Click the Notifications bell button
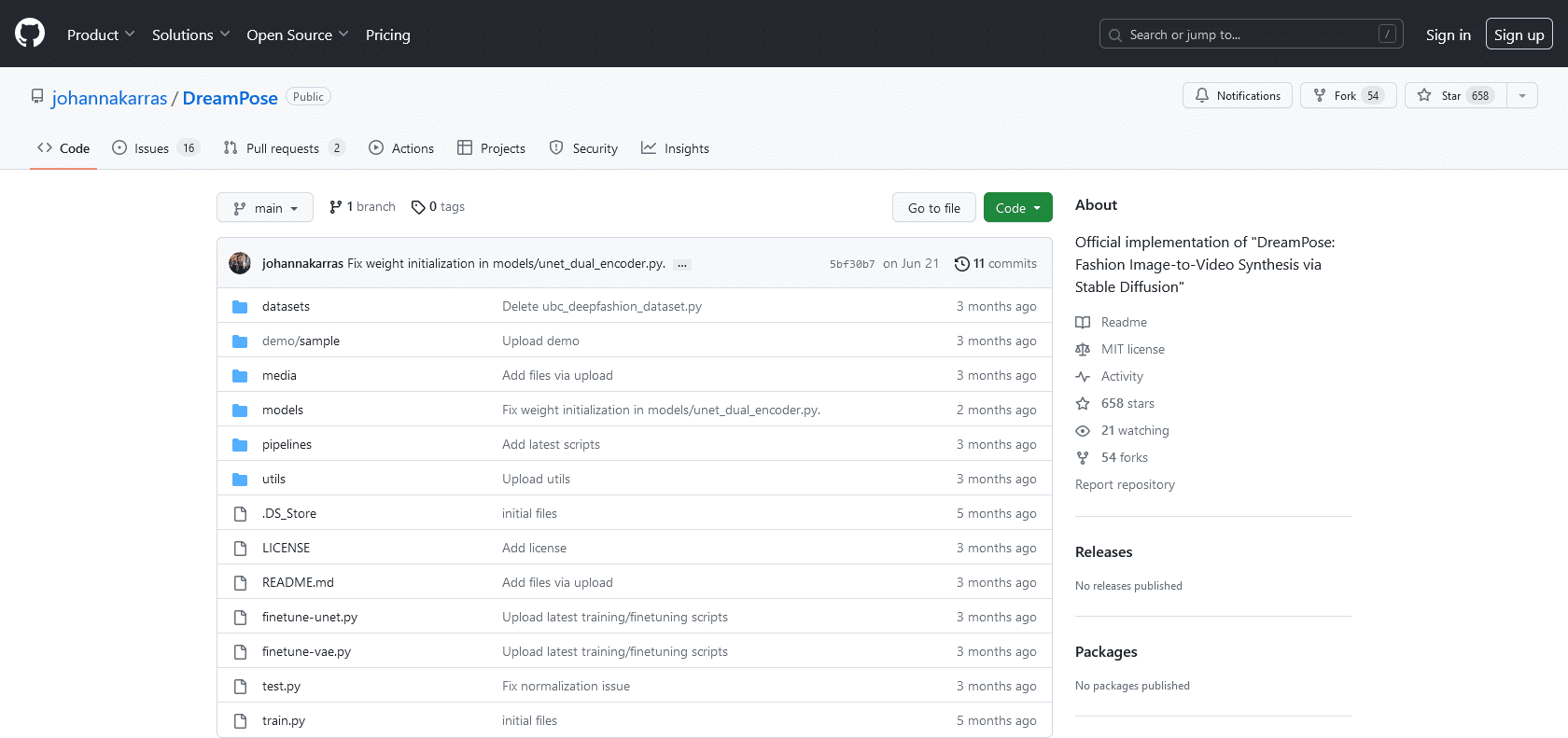Viewport: 1568px width, 738px height. point(1238,95)
